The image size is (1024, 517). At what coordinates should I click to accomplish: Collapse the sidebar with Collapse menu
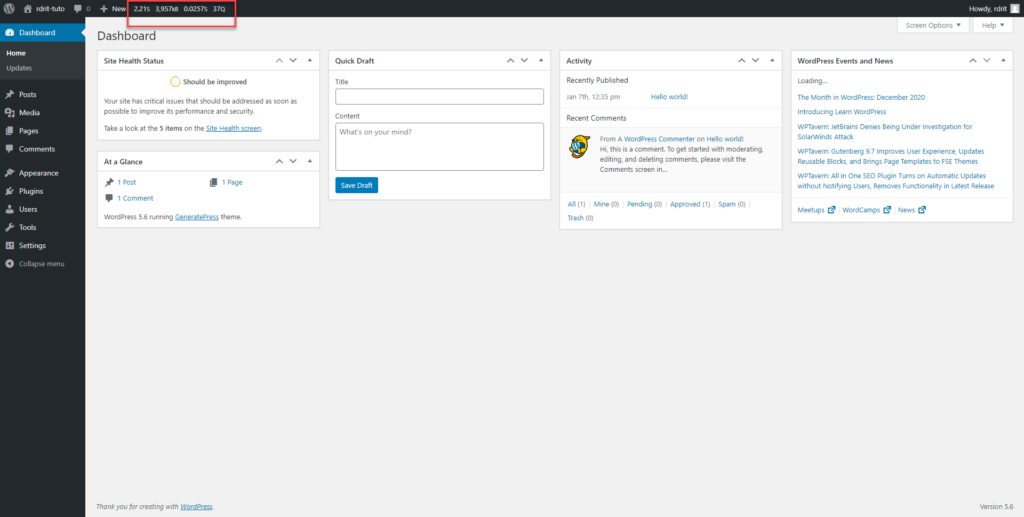(35, 263)
